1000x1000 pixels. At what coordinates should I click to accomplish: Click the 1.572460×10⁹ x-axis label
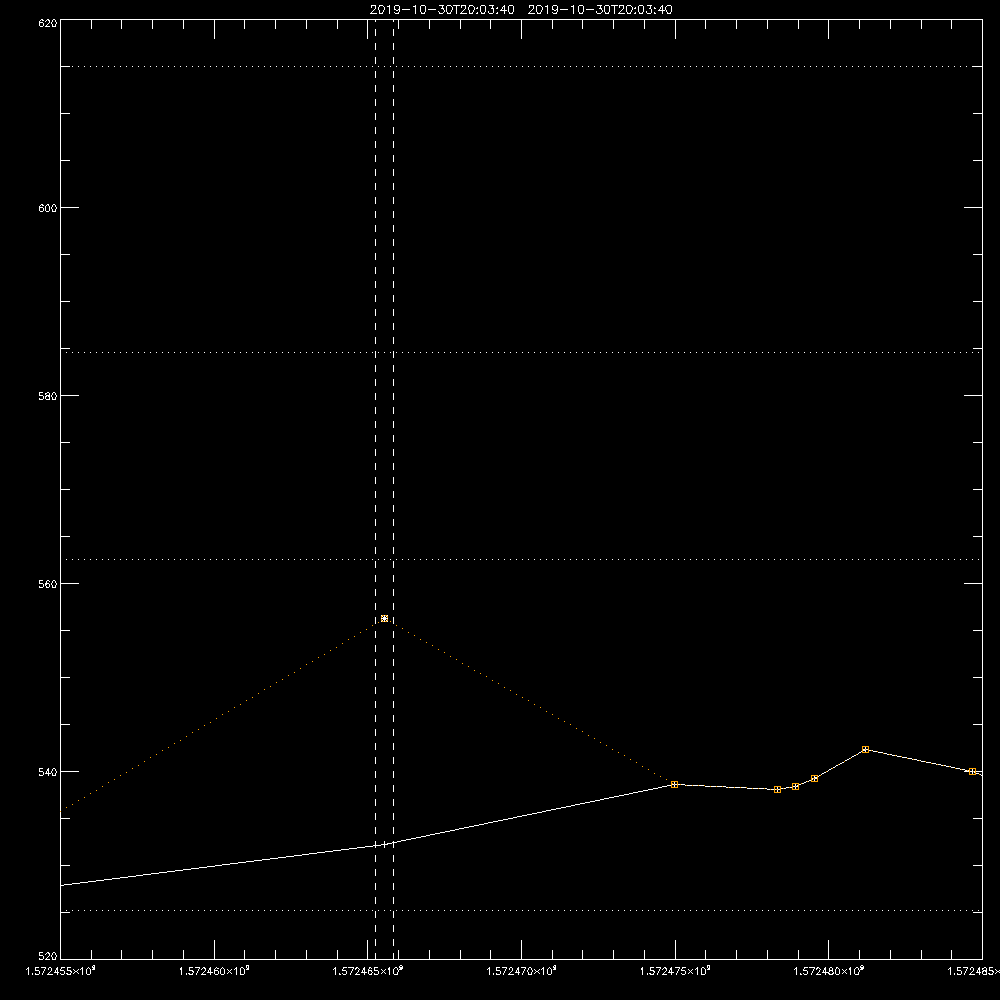214,971
